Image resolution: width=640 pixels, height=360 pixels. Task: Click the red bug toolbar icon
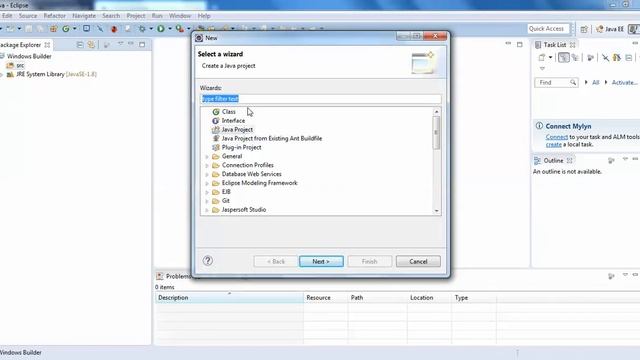[114, 29]
